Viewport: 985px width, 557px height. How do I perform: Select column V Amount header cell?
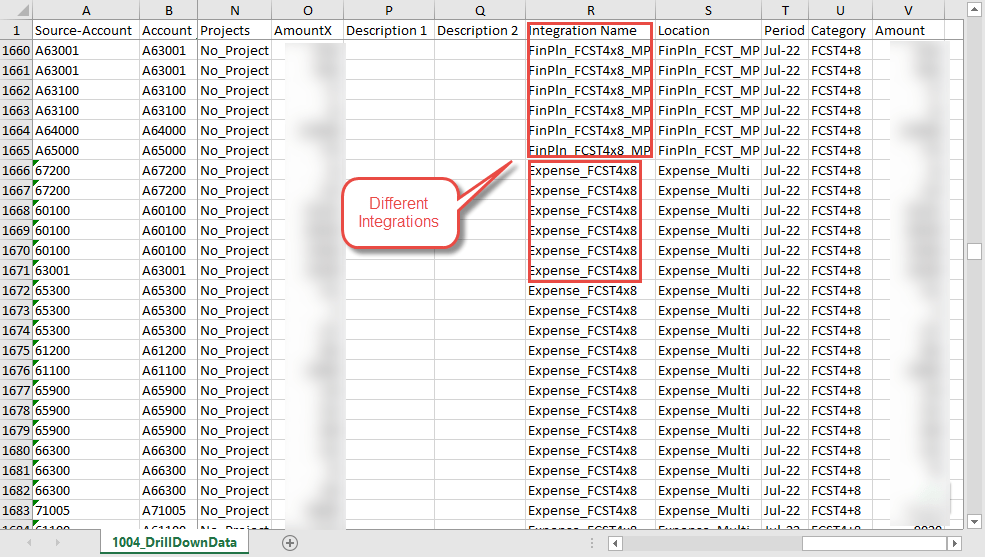910,30
